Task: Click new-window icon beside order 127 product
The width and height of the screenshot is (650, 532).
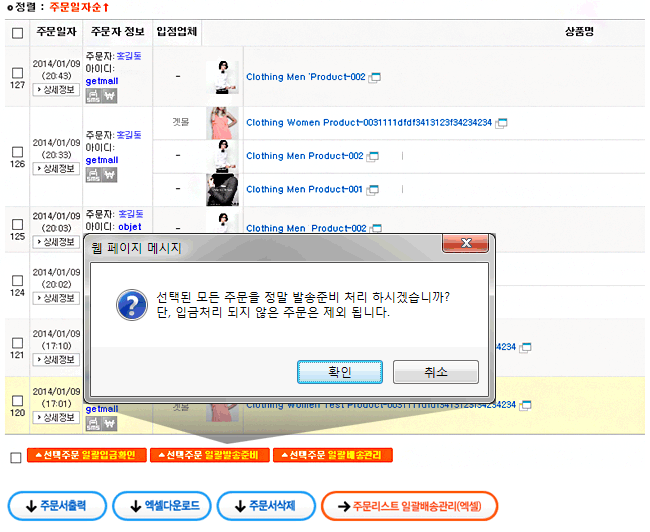Action: pyautogui.click(x=375, y=77)
